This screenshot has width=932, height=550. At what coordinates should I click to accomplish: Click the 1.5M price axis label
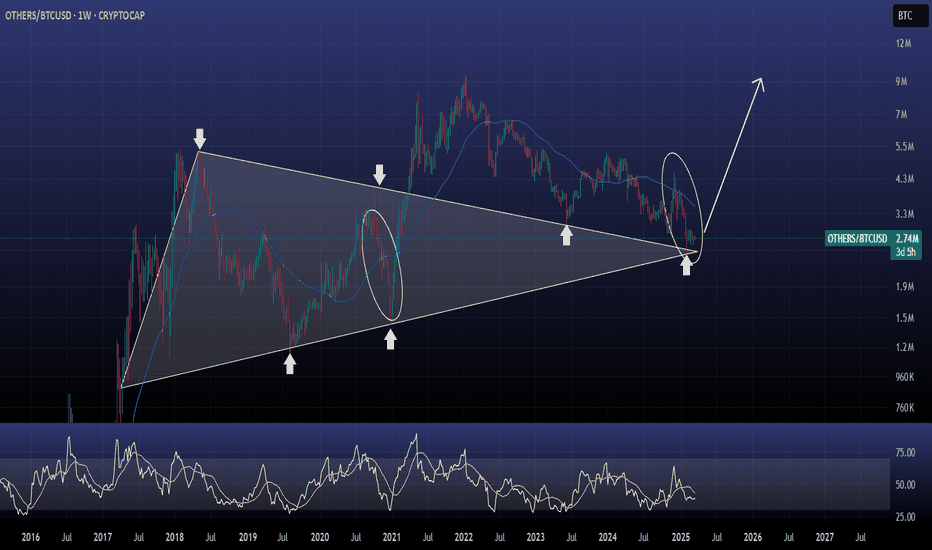pos(905,318)
